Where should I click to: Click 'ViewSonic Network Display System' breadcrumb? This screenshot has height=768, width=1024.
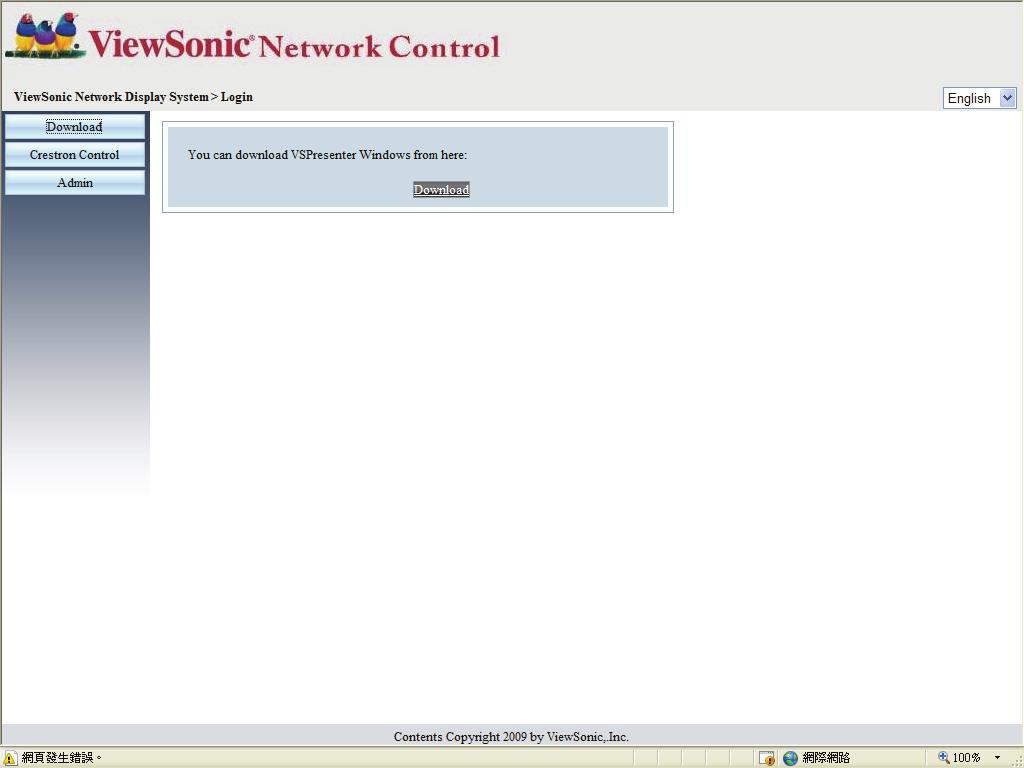111,97
